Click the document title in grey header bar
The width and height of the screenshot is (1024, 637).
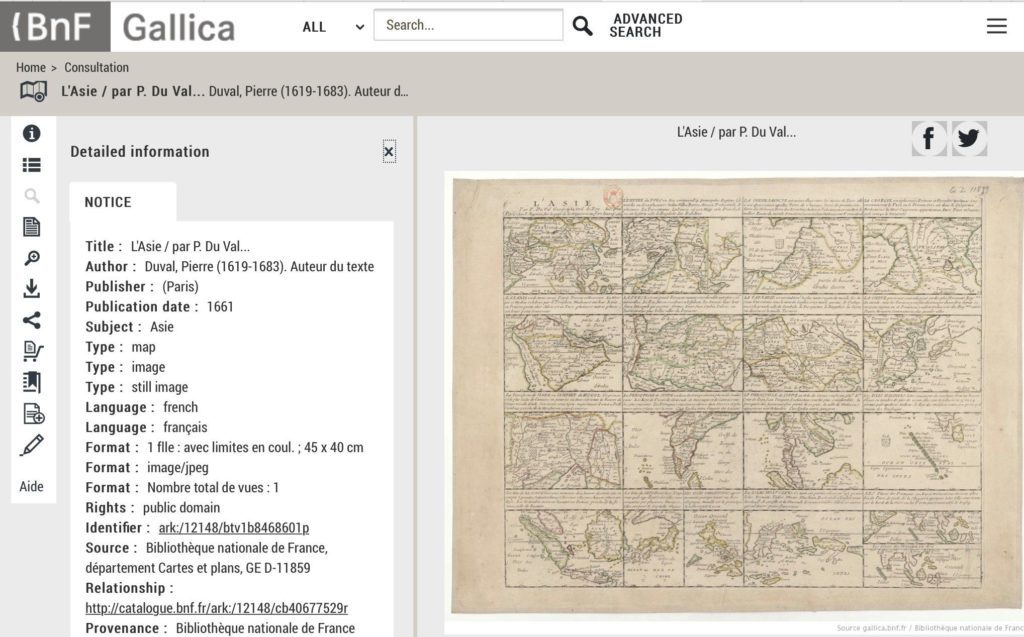234,91
